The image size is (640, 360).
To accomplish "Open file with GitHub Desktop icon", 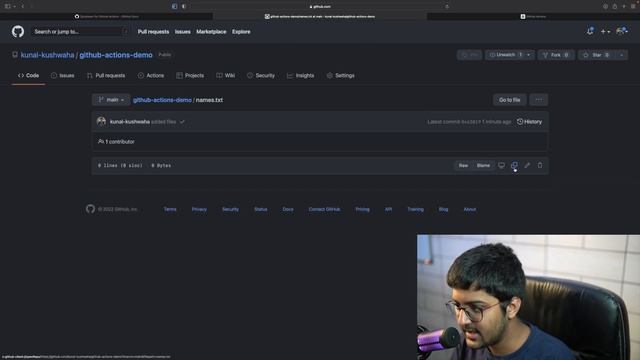I will pos(501,165).
